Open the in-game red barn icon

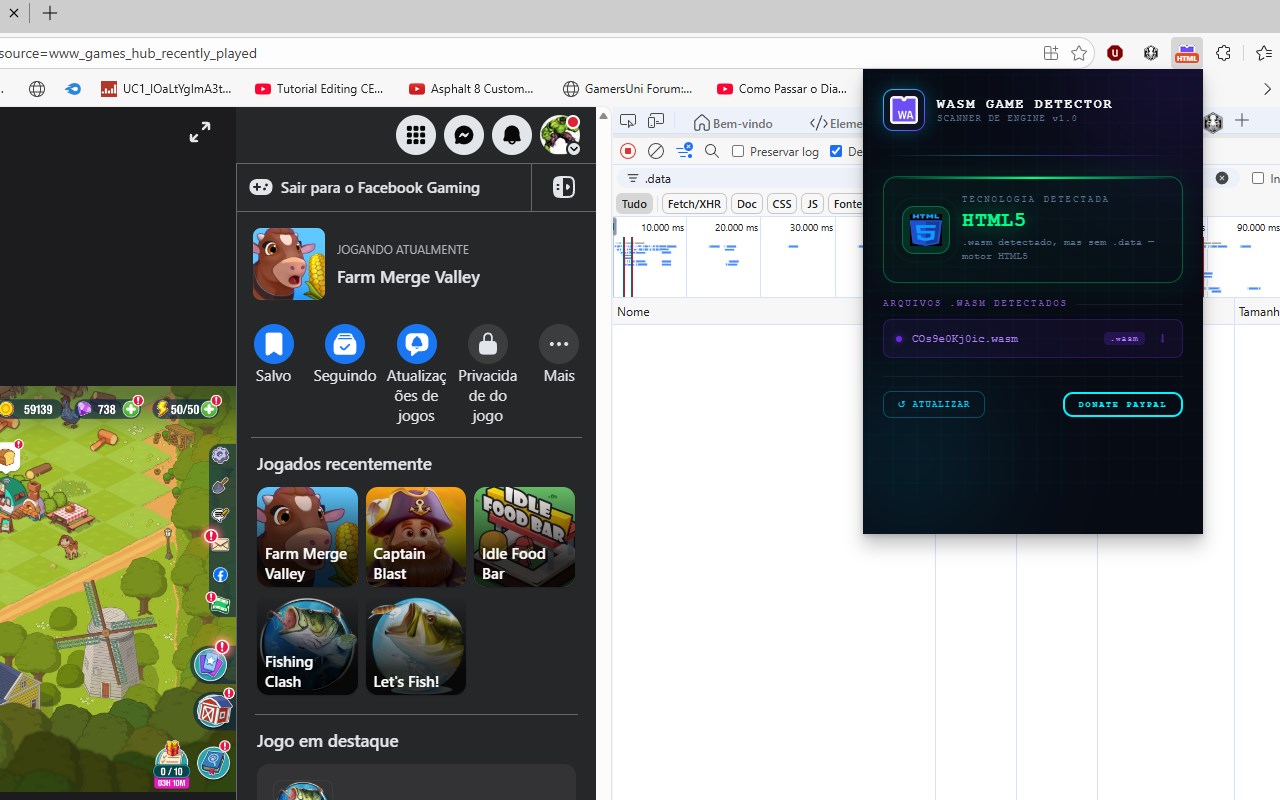212,711
